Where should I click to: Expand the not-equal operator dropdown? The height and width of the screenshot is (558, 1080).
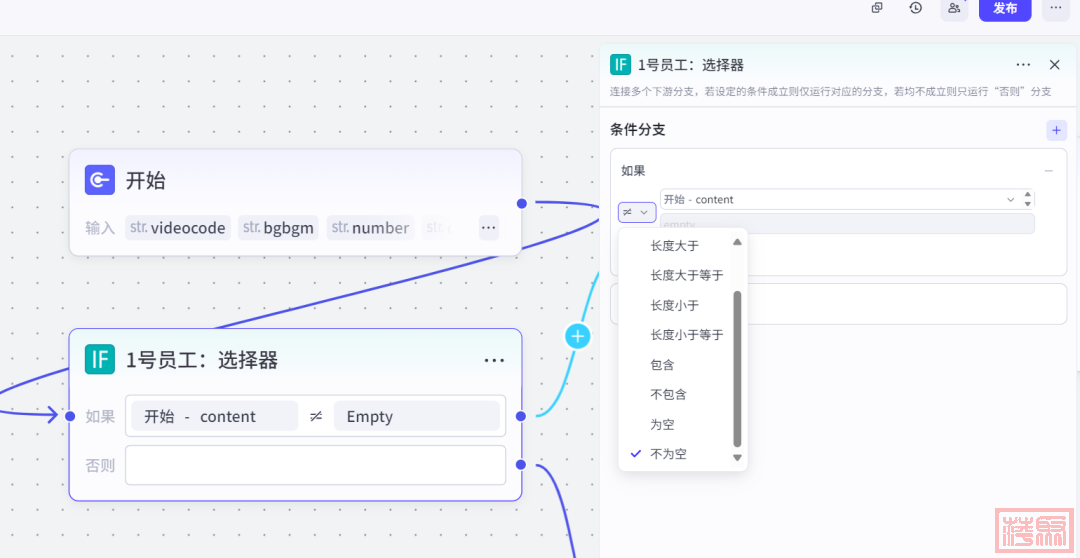636,212
